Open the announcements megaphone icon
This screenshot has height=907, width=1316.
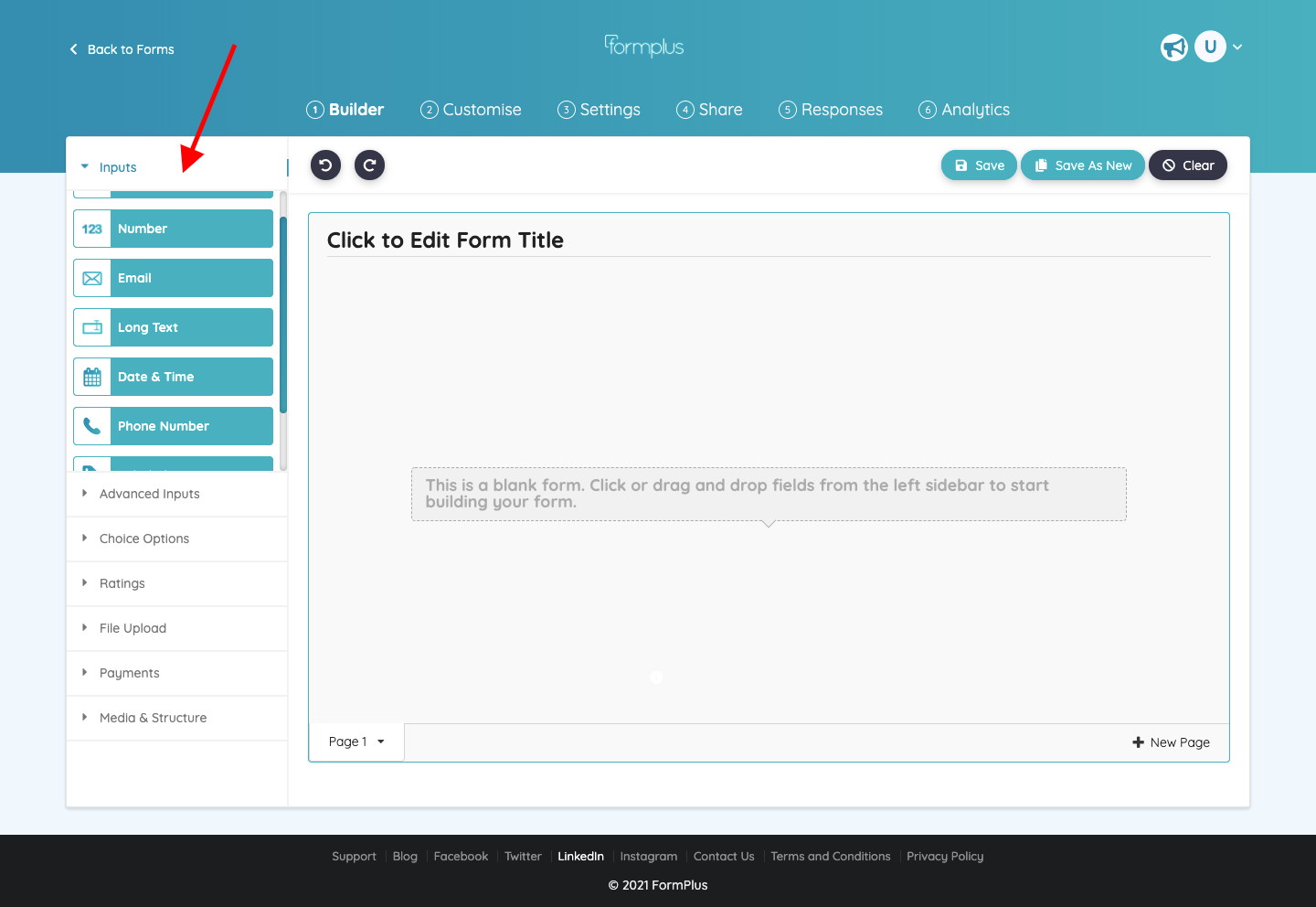pyautogui.click(x=1174, y=47)
